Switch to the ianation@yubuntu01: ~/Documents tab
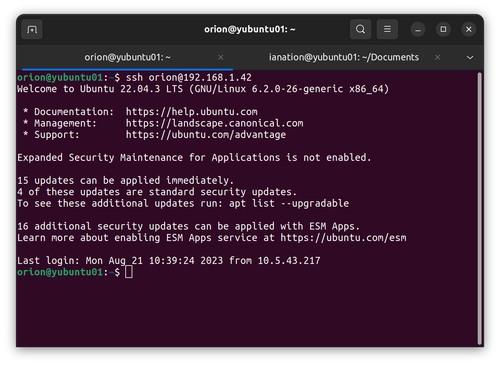The height and width of the screenshot is (365, 500). [x=344, y=57]
